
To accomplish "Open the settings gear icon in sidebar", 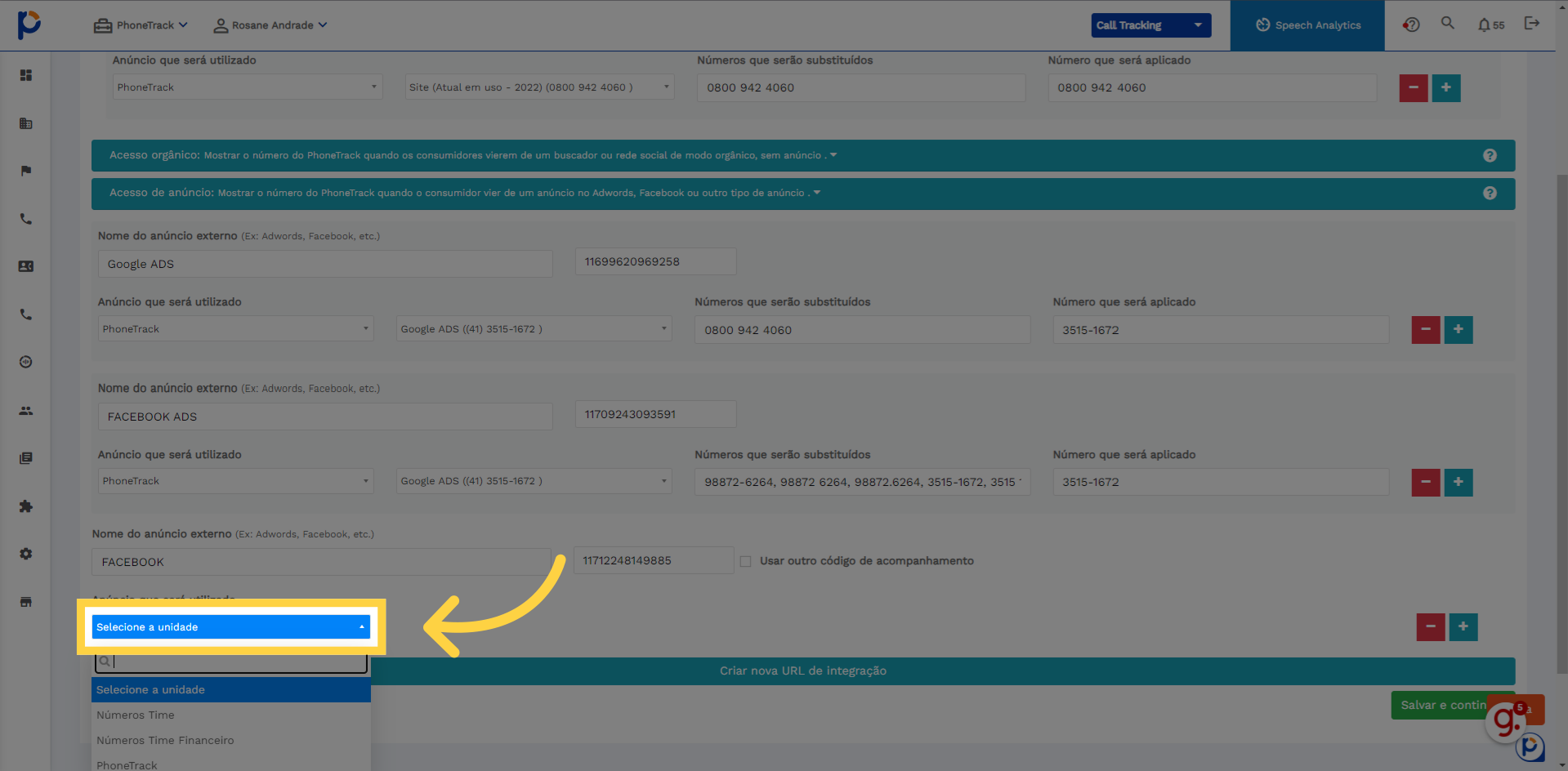I will [x=26, y=554].
